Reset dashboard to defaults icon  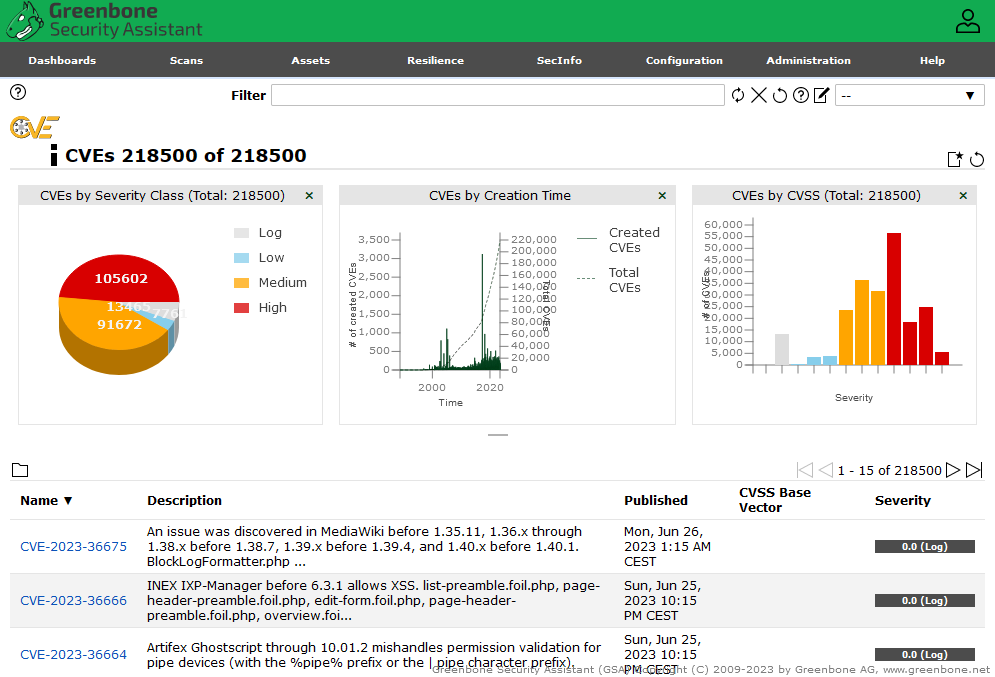click(977, 159)
